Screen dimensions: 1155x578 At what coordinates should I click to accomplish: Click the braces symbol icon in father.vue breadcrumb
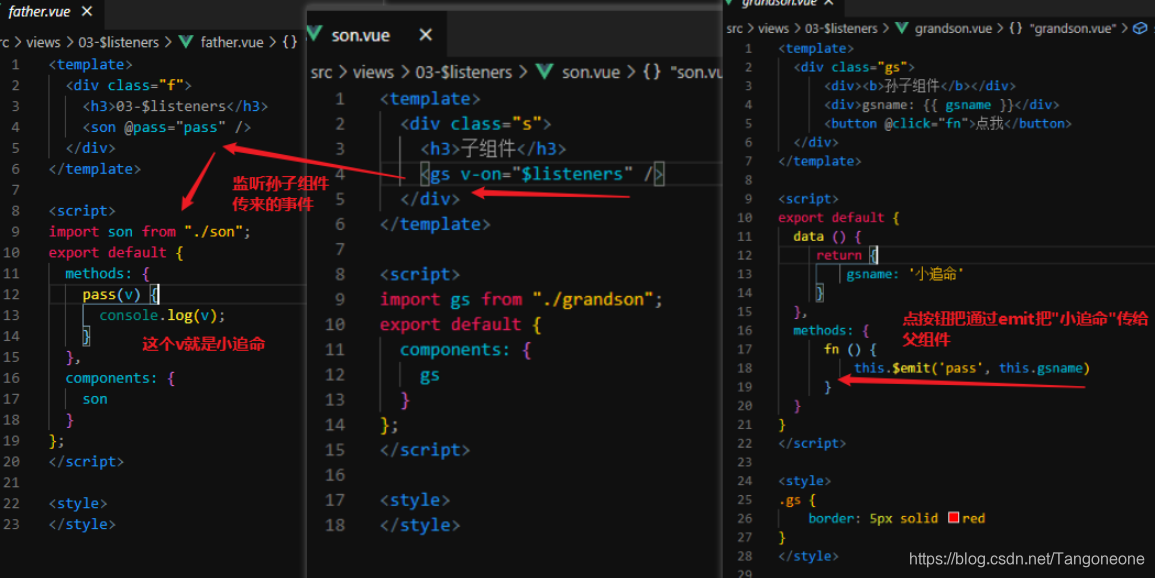point(289,42)
